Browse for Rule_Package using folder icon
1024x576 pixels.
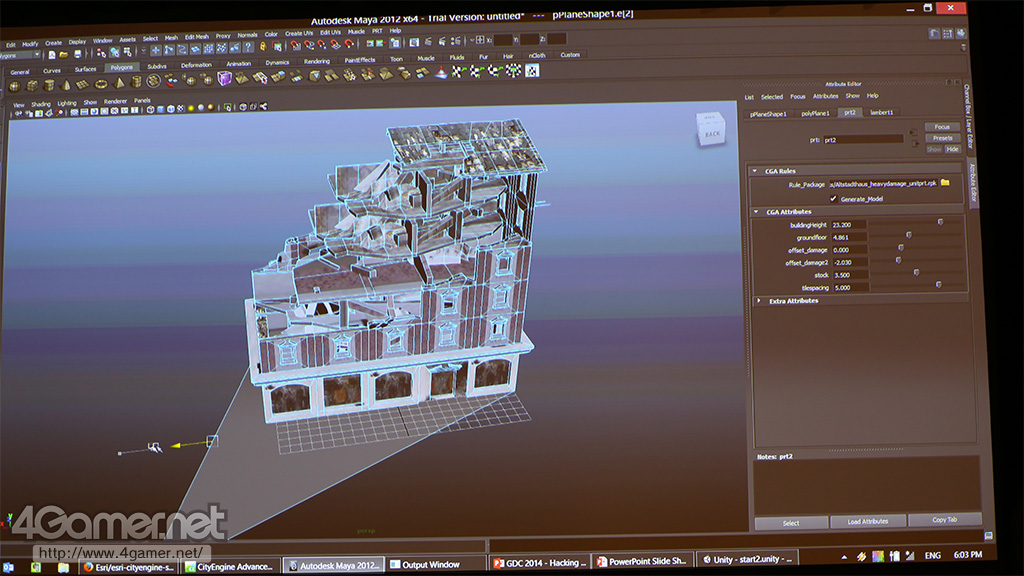pyautogui.click(x=945, y=183)
